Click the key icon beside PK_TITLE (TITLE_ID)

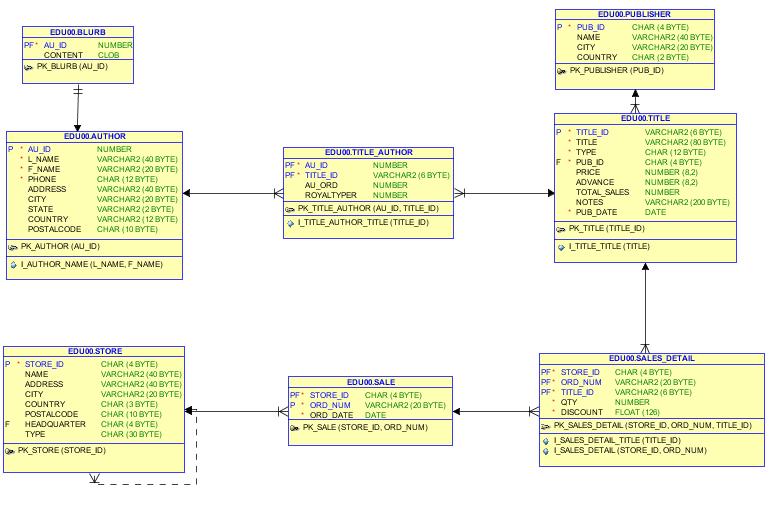point(561,229)
